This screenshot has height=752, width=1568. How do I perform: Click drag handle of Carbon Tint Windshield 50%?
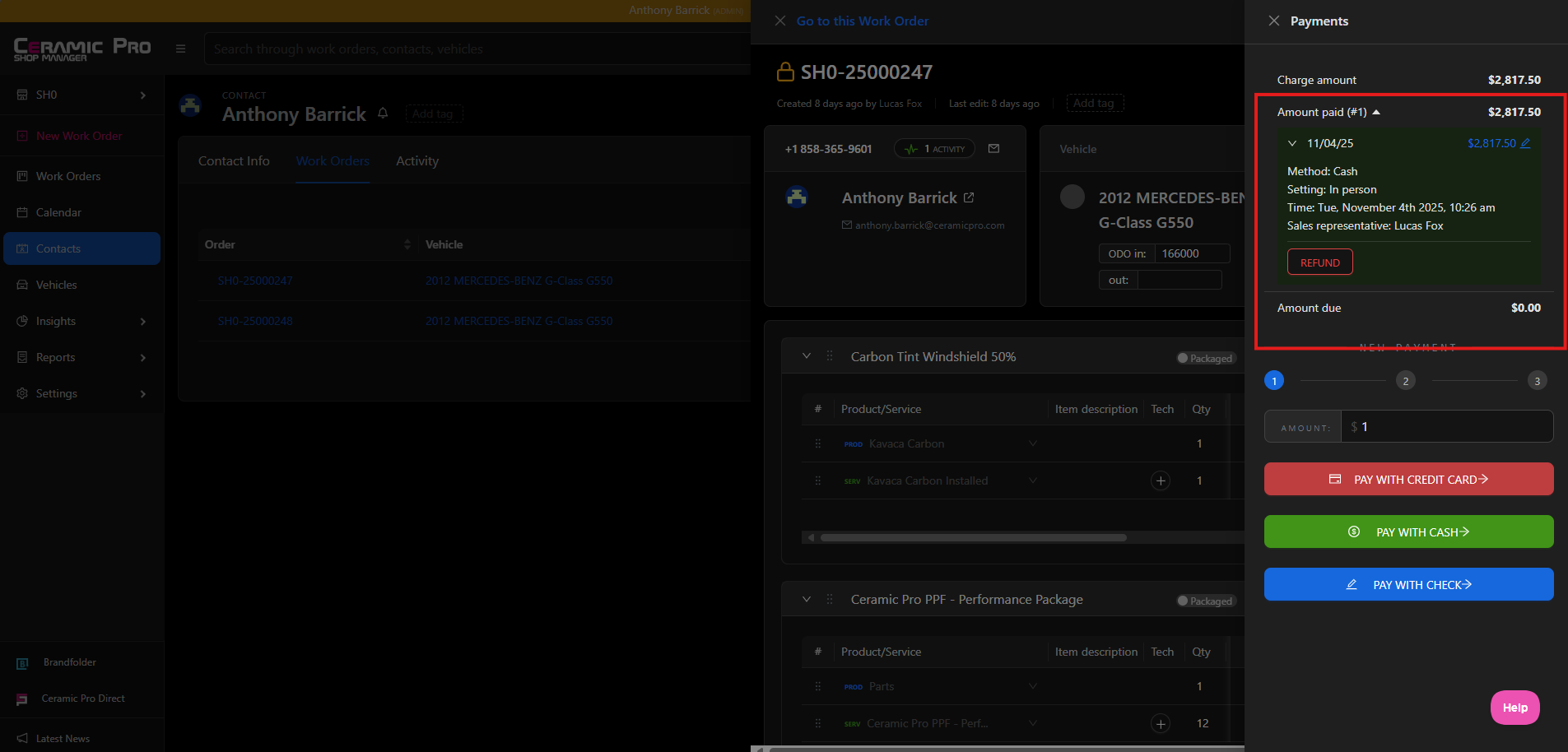(830, 356)
